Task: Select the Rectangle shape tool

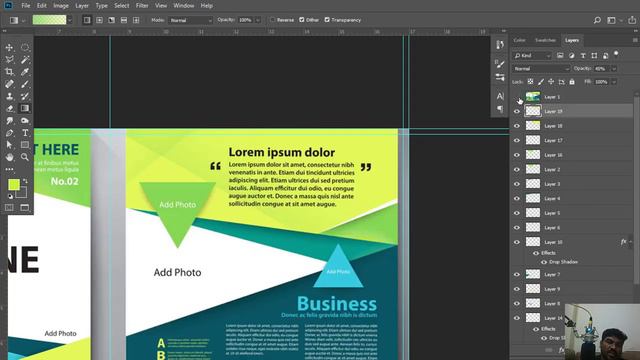Action: (25, 145)
